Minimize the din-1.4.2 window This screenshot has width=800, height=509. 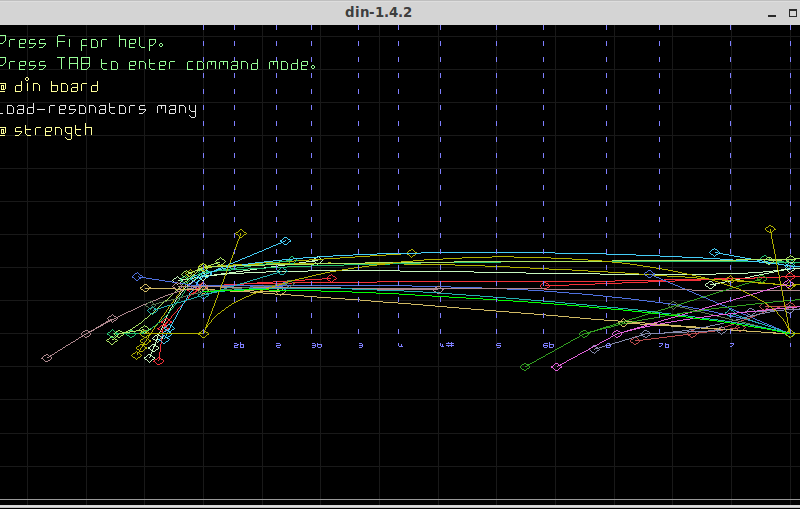point(771,12)
